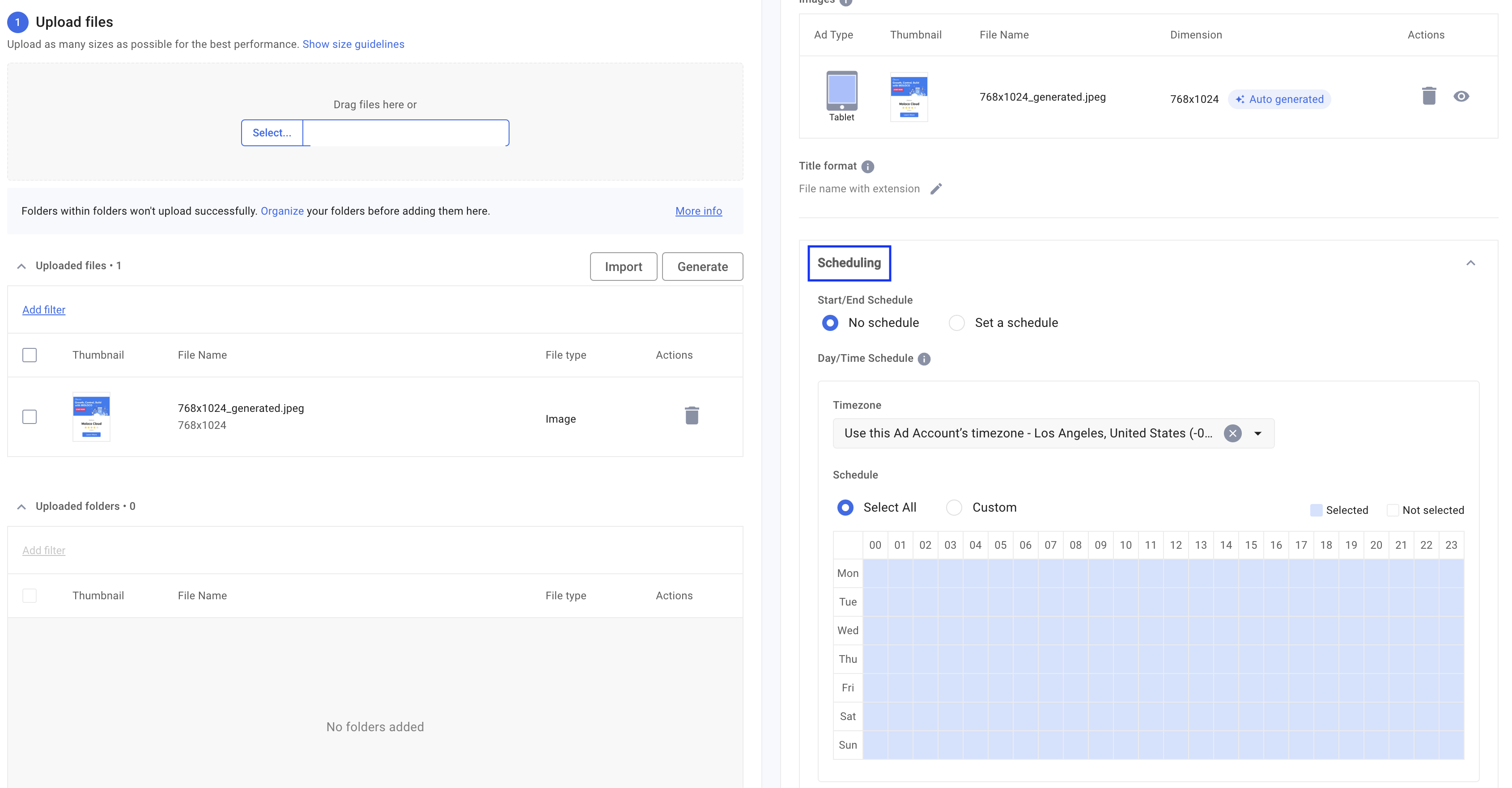Click File Name header in Uploaded files table
Viewport: 1512px width, 788px height.
click(202, 355)
